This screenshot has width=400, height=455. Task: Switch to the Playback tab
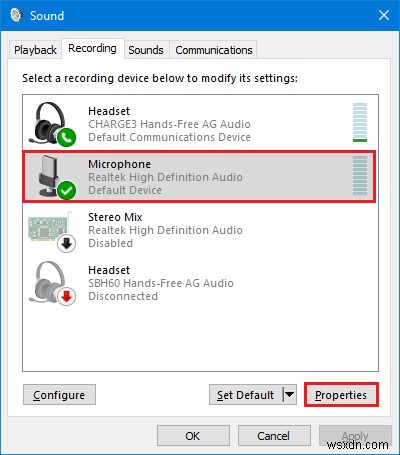[x=35, y=50]
